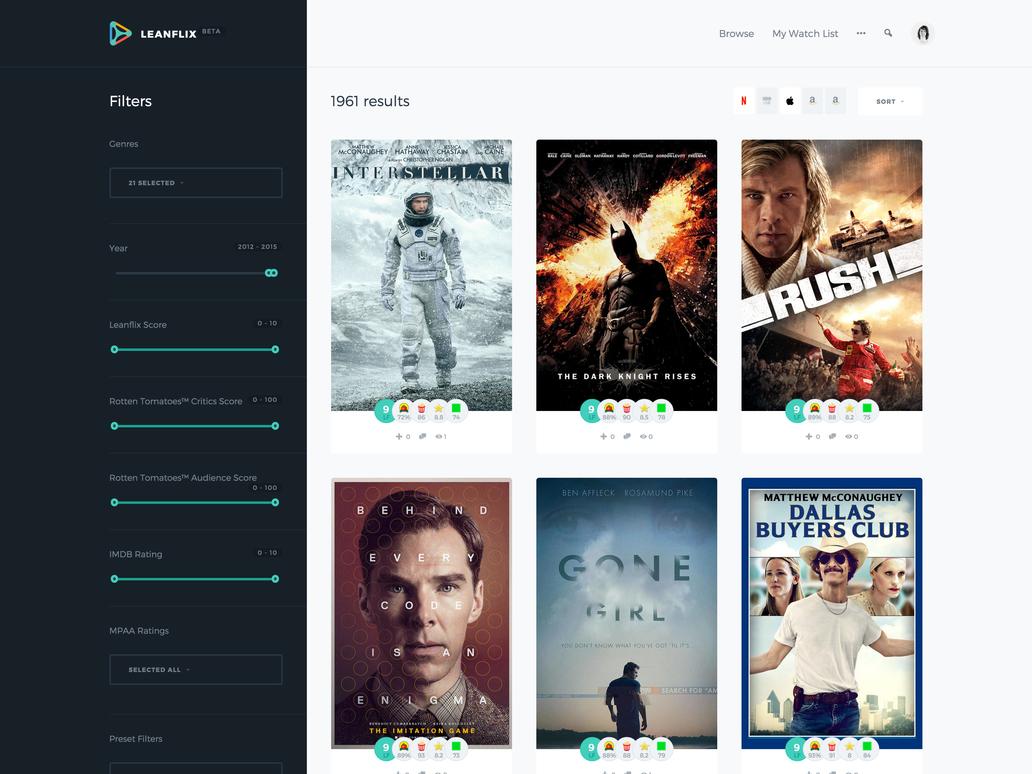Open The Imitation Game poster
This screenshot has height=774, width=1032.
pos(421,613)
